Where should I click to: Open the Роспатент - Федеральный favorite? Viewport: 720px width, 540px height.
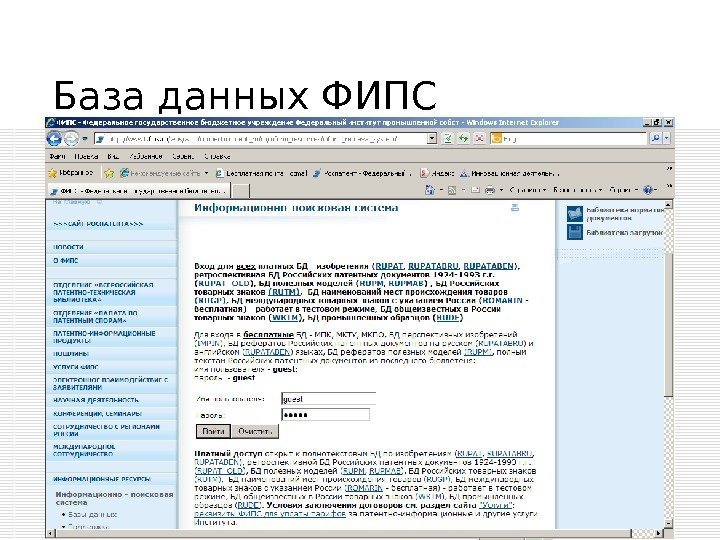pyautogui.click(x=362, y=173)
